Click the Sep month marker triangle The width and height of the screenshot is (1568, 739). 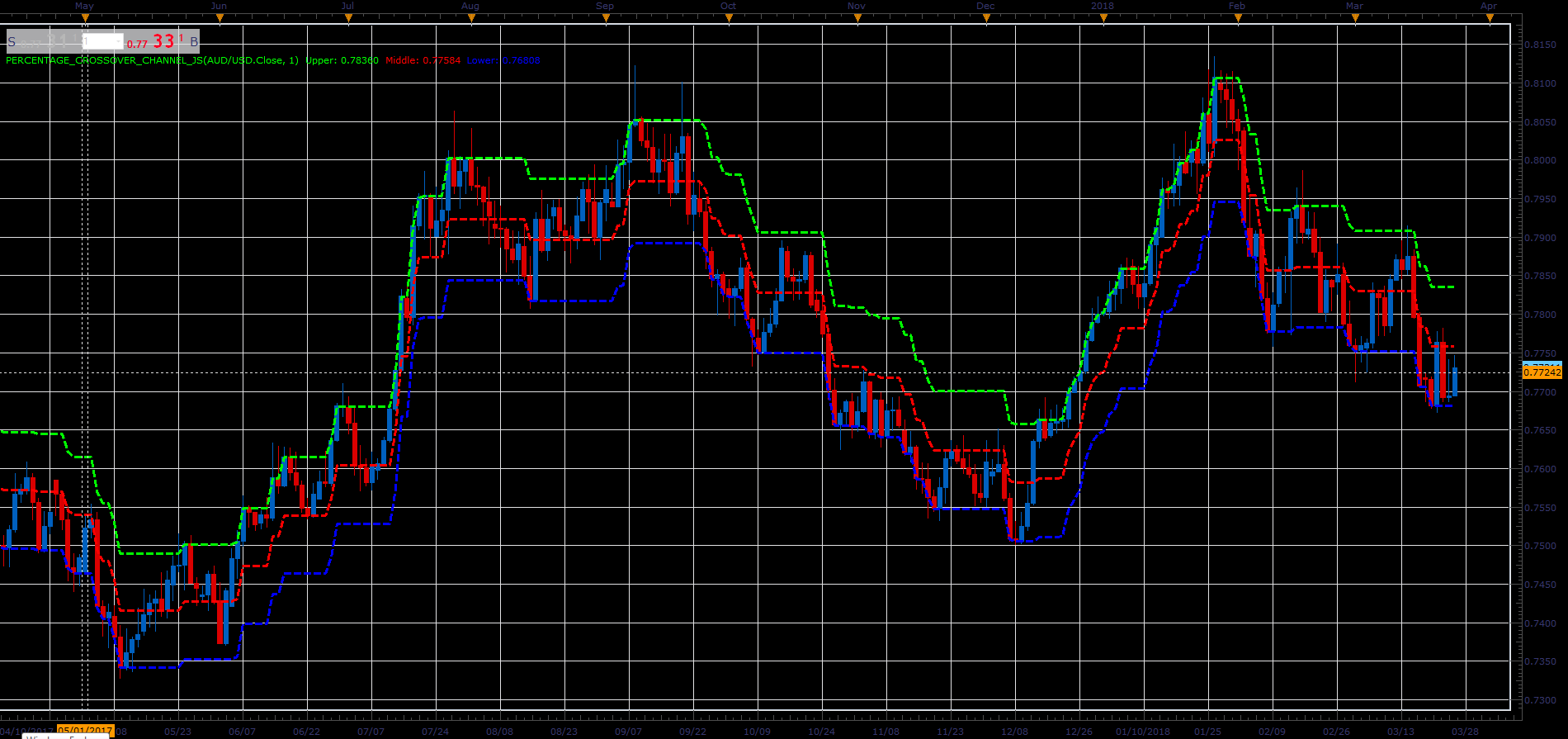click(605, 18)
